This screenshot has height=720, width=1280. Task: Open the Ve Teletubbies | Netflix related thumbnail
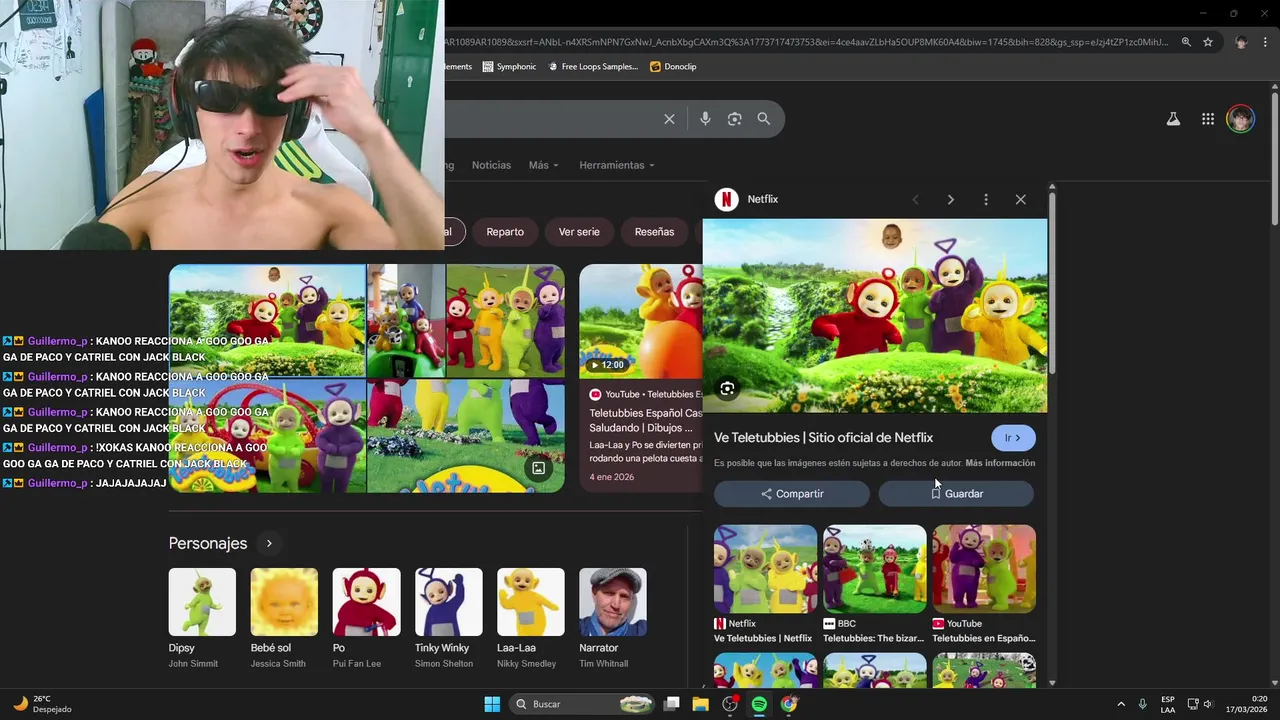click(765, 569)
